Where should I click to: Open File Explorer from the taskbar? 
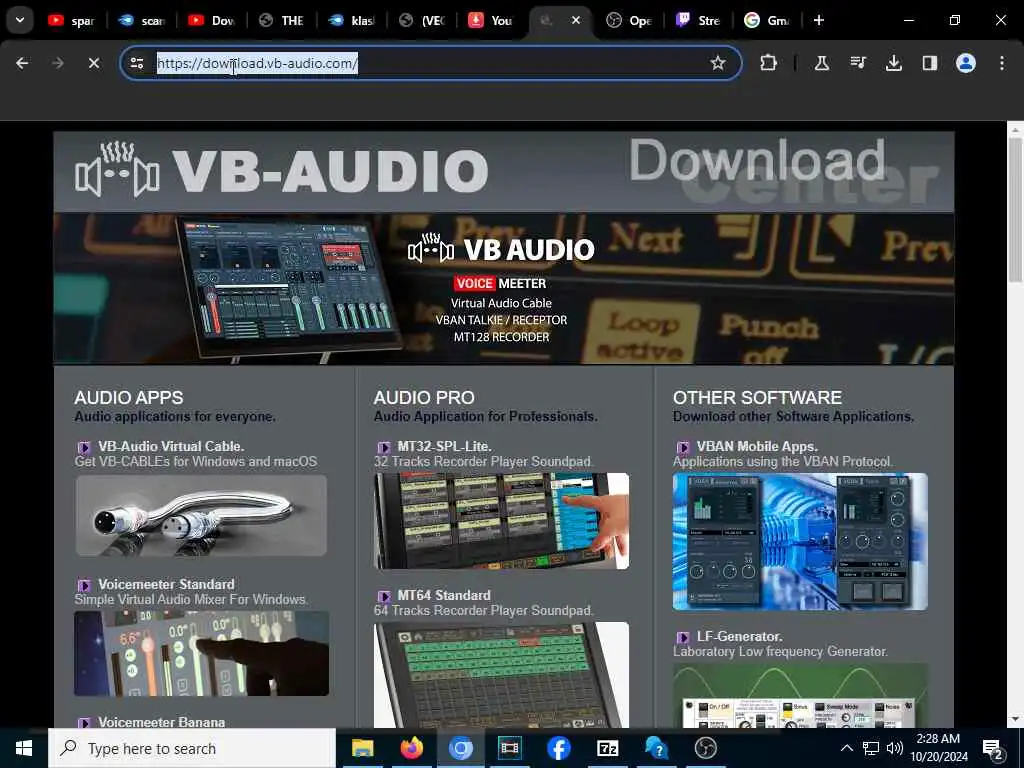[362, 748]
